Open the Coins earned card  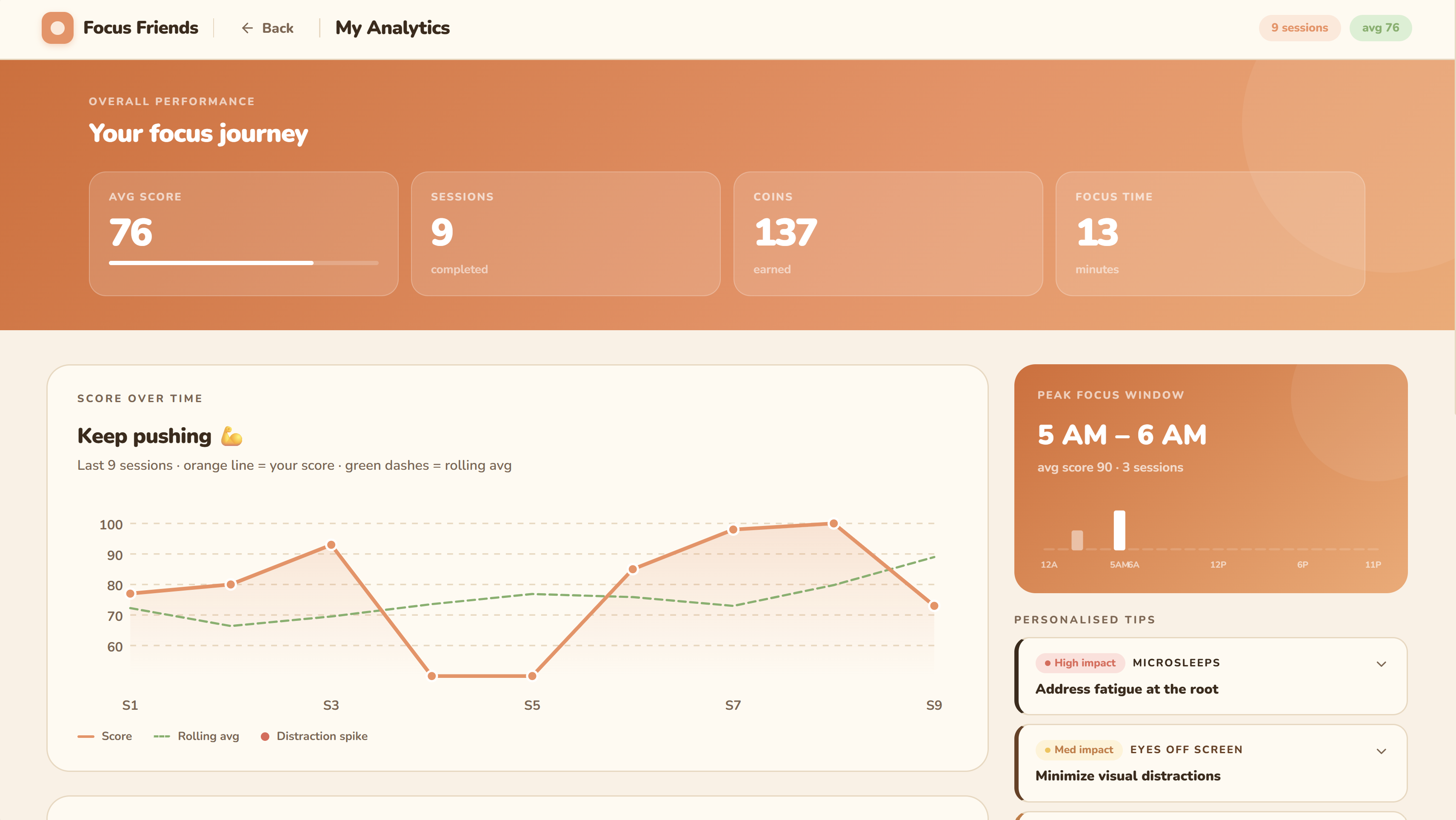(x=888, y=233)
